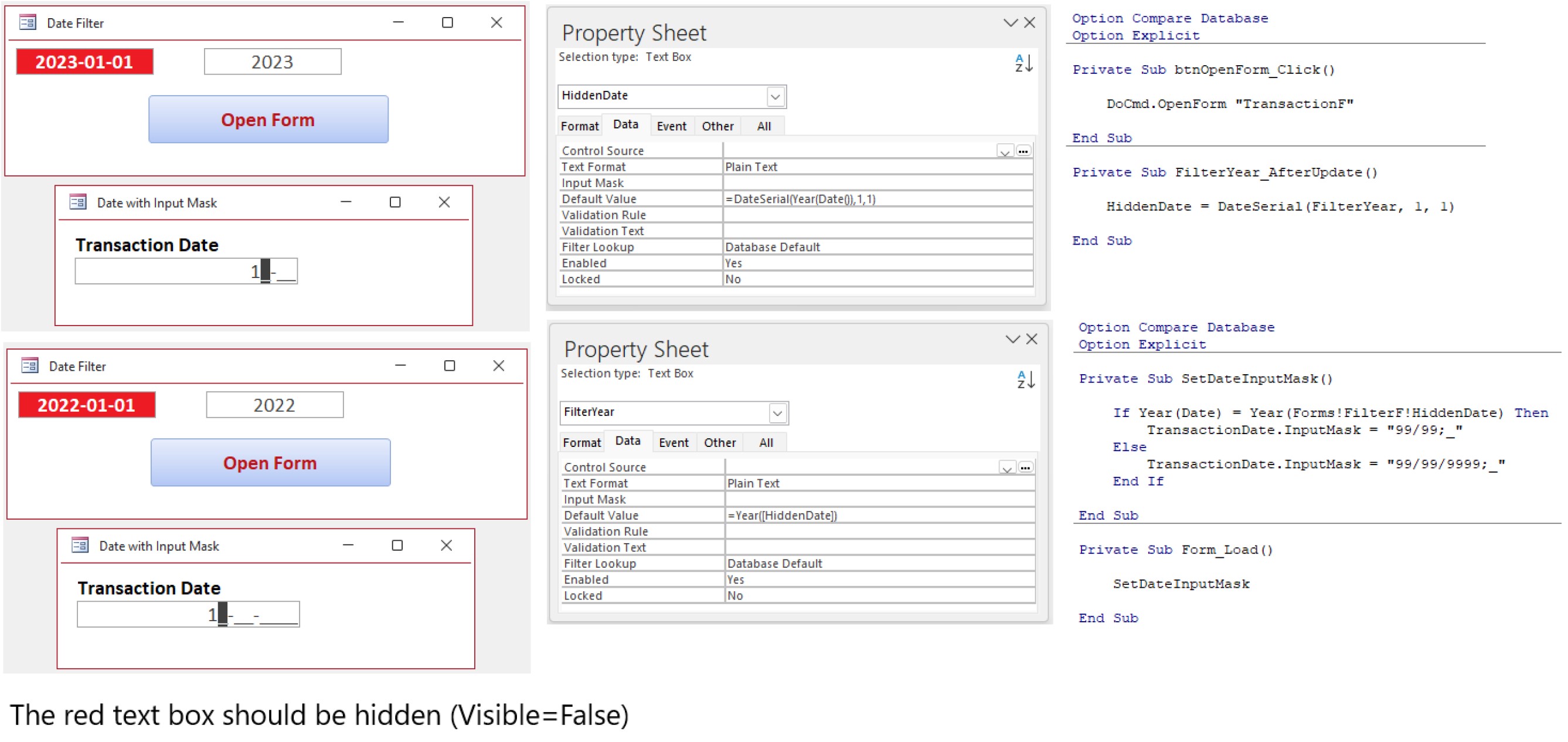Click the lower Date with Input Mask form icon
The width and height of the screenshot is (1568, 742).
tap(80, 546)
